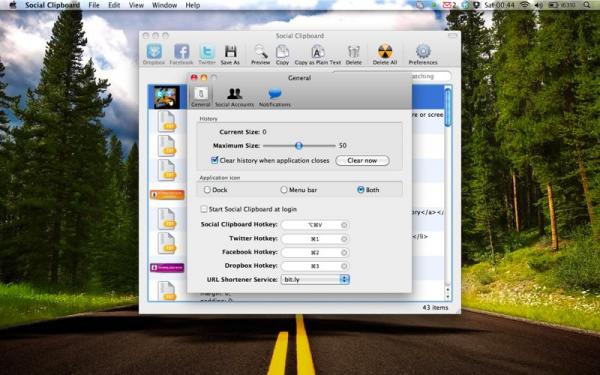Open the View menu
Screen dimensions: 600x375
(x=136, y=5)
